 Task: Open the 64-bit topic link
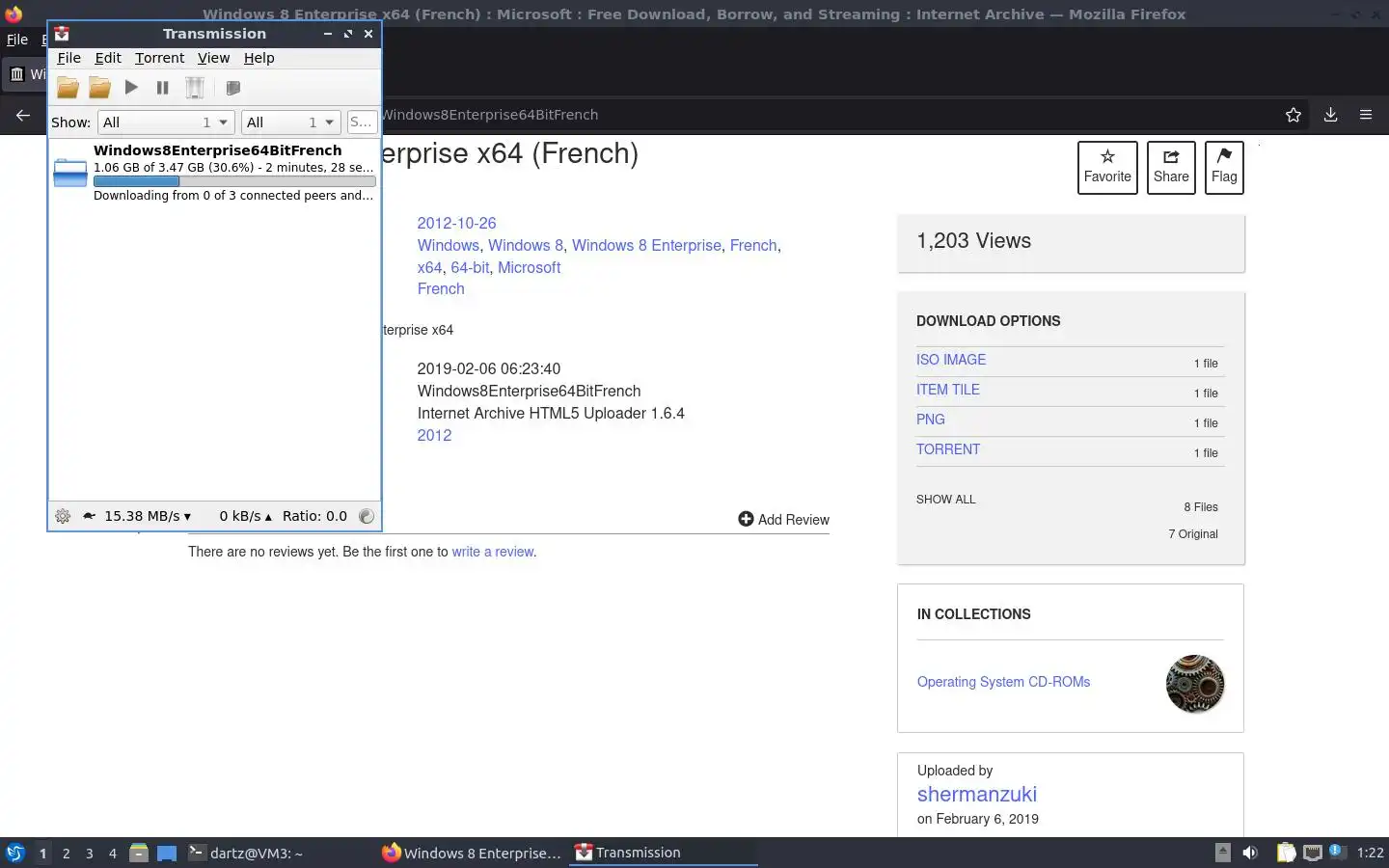coord(470,267)
